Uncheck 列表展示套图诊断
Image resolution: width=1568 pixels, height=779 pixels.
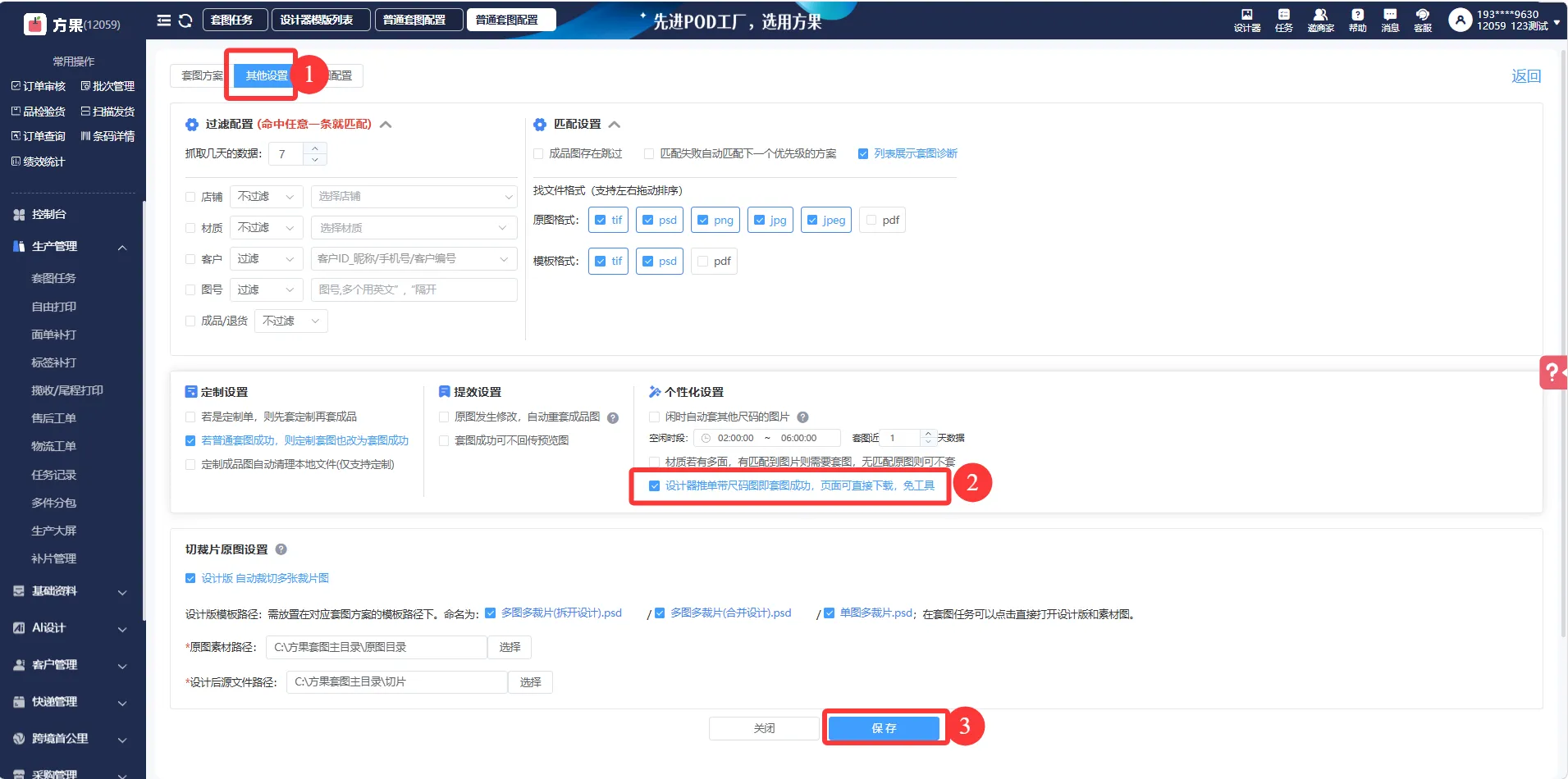(863, 153)
